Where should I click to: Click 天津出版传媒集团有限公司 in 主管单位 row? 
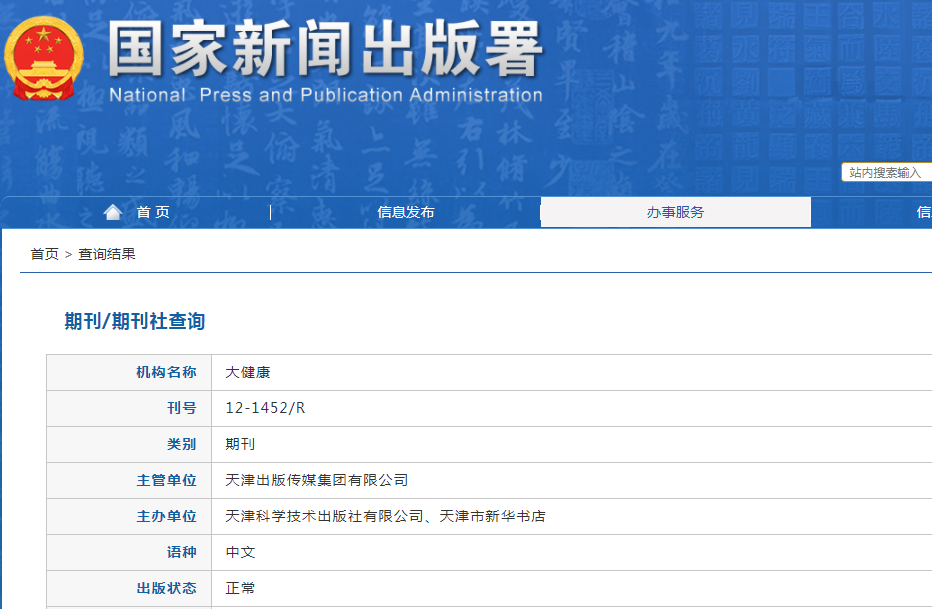317,480
